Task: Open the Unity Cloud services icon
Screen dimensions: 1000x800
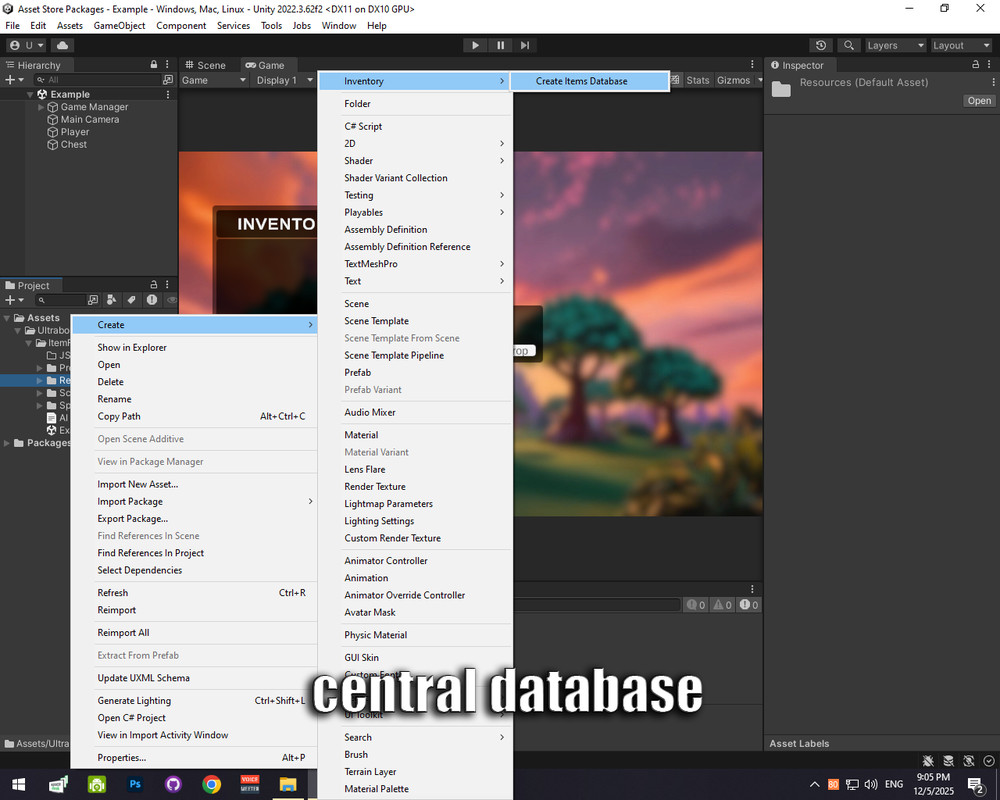Action: pyautogui.click(x=62, y=45)
